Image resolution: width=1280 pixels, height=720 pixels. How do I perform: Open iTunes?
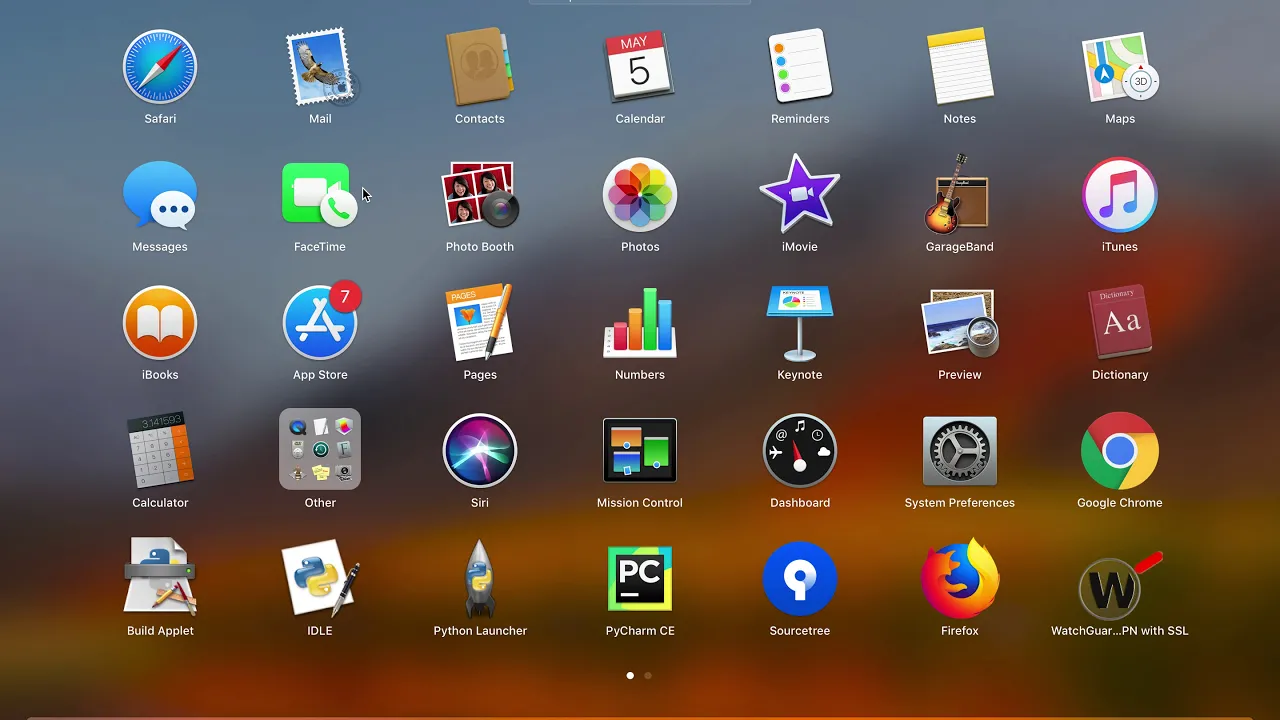[x=1120, y=195]
